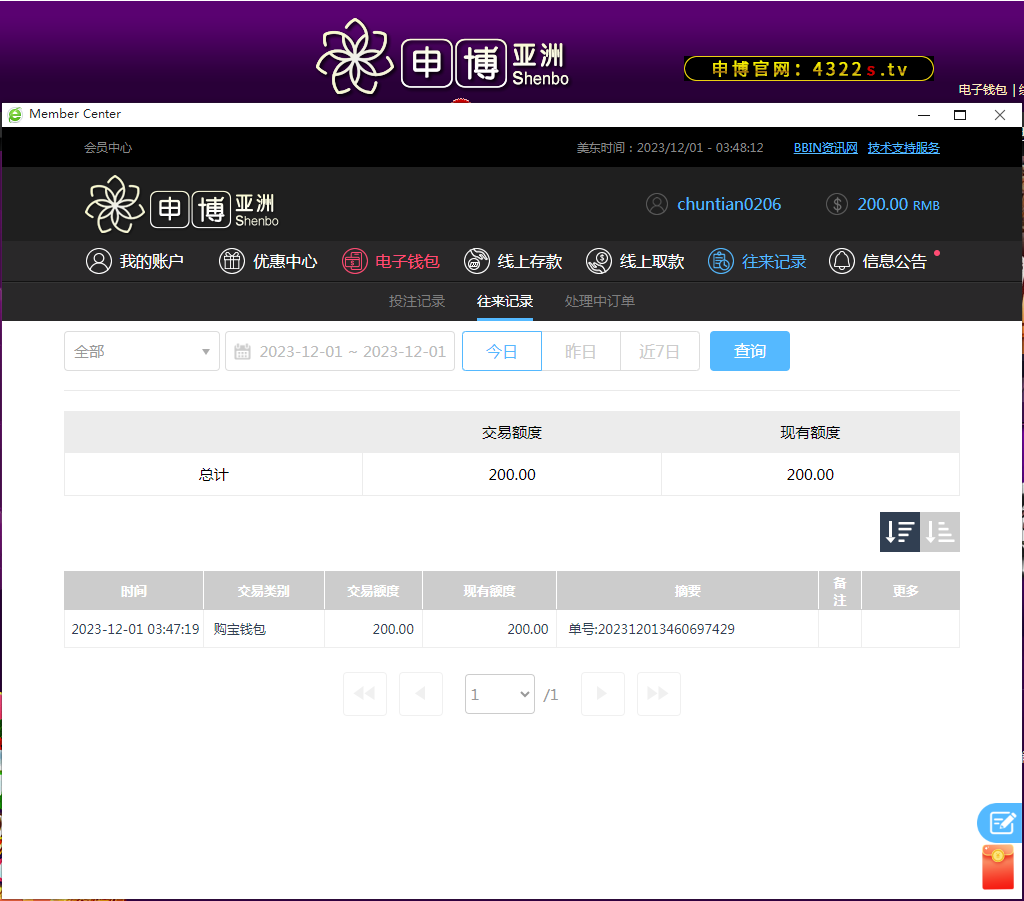This screenshot has width=1024, height=901.
Task: Click the red envelope icon
Action: pyautogui.click(x=998, y=866)
